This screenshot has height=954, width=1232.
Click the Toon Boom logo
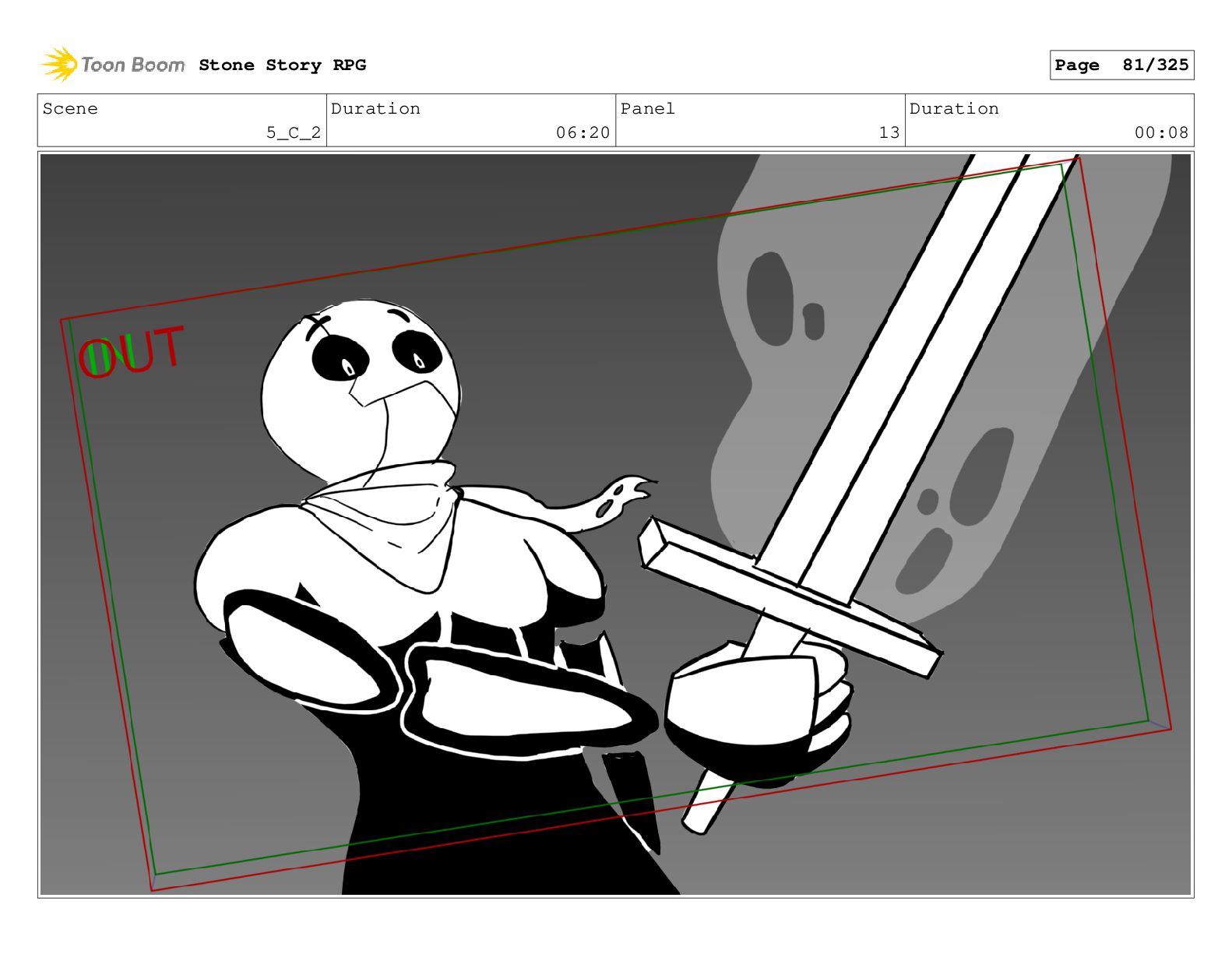pyautogui.click(x=113, y=65)
